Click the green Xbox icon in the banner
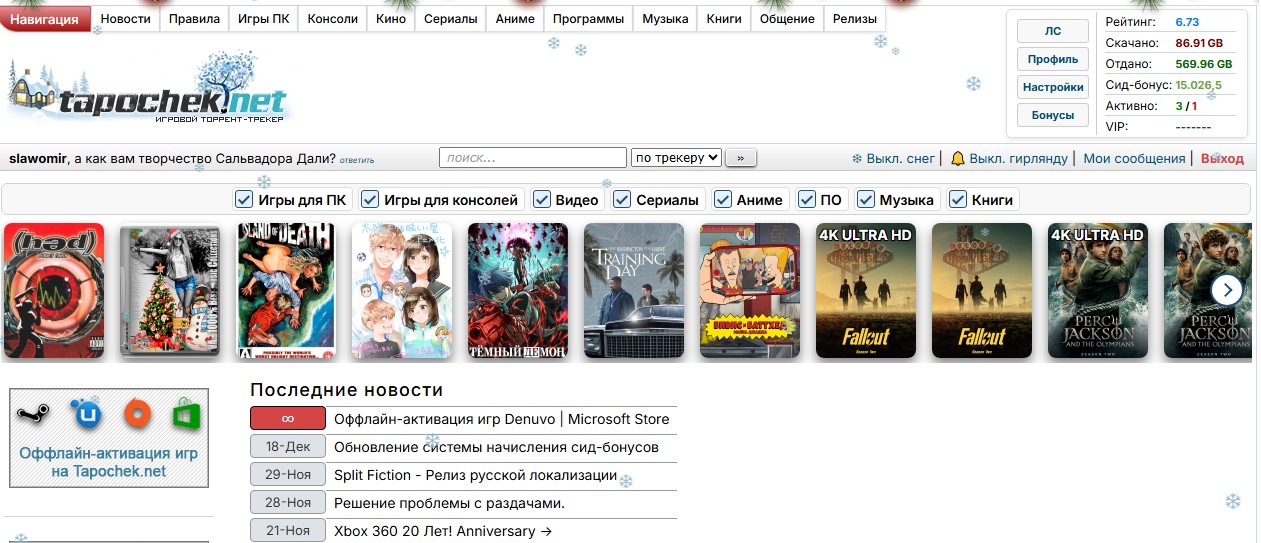This screenshot has height=543, width=1261. (x=185, y=413)
